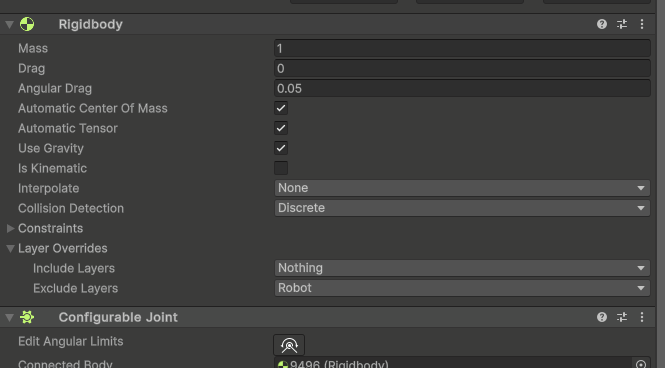Click the Drag property label

point(31,68)
